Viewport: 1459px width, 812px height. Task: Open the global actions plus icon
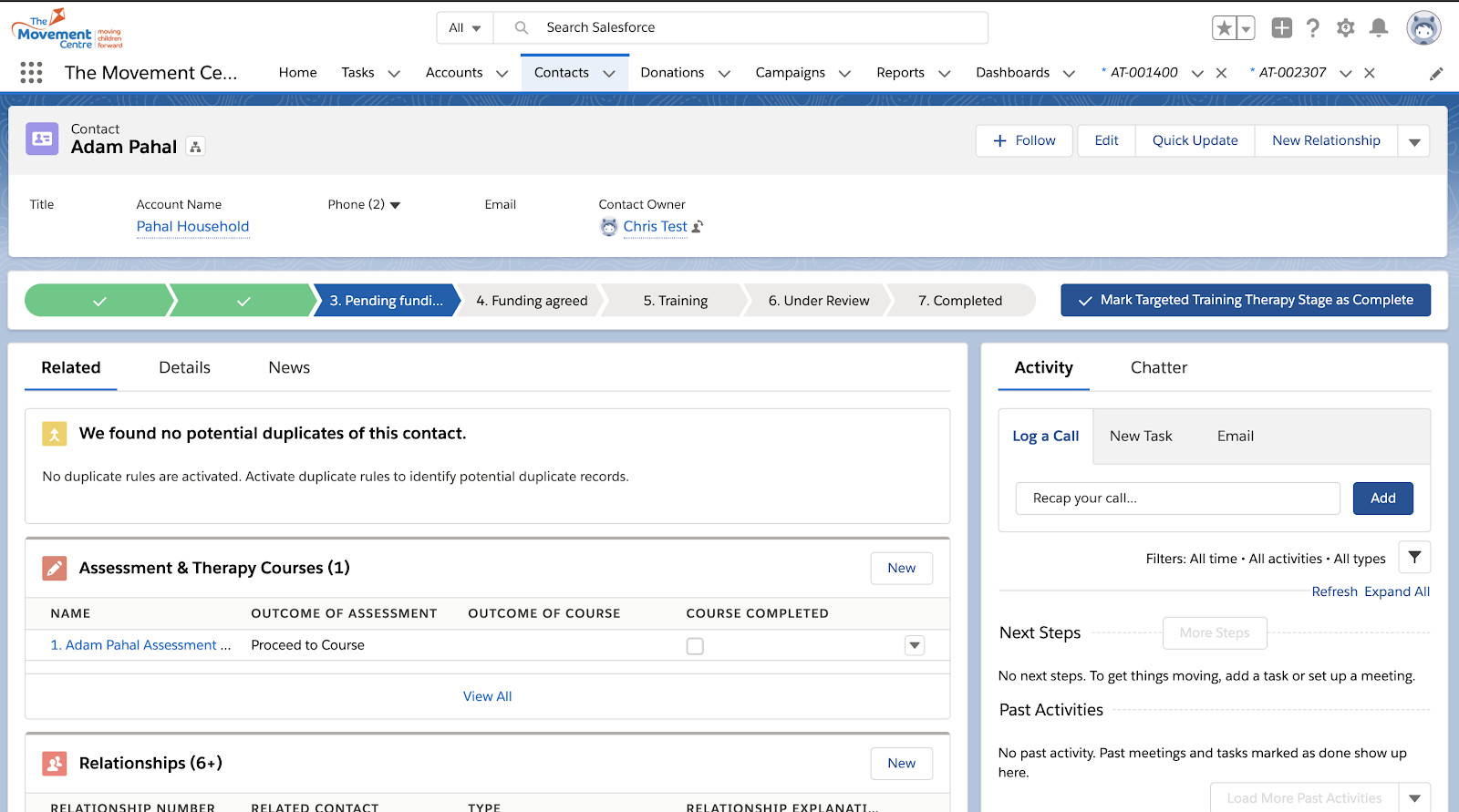[1281, 28]
